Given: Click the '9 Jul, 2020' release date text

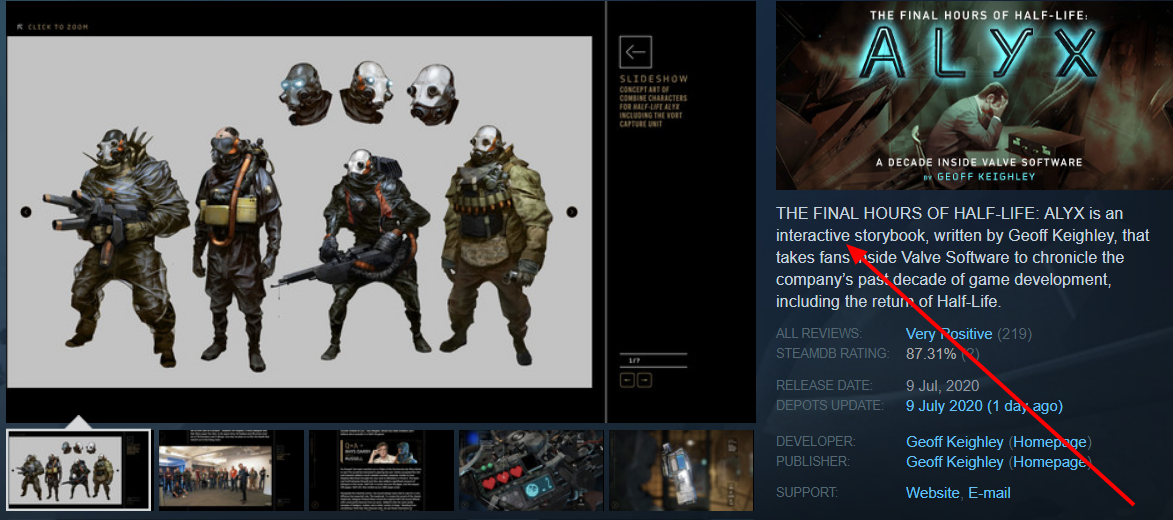Looking at the screenshot, I should coord(943,386).
